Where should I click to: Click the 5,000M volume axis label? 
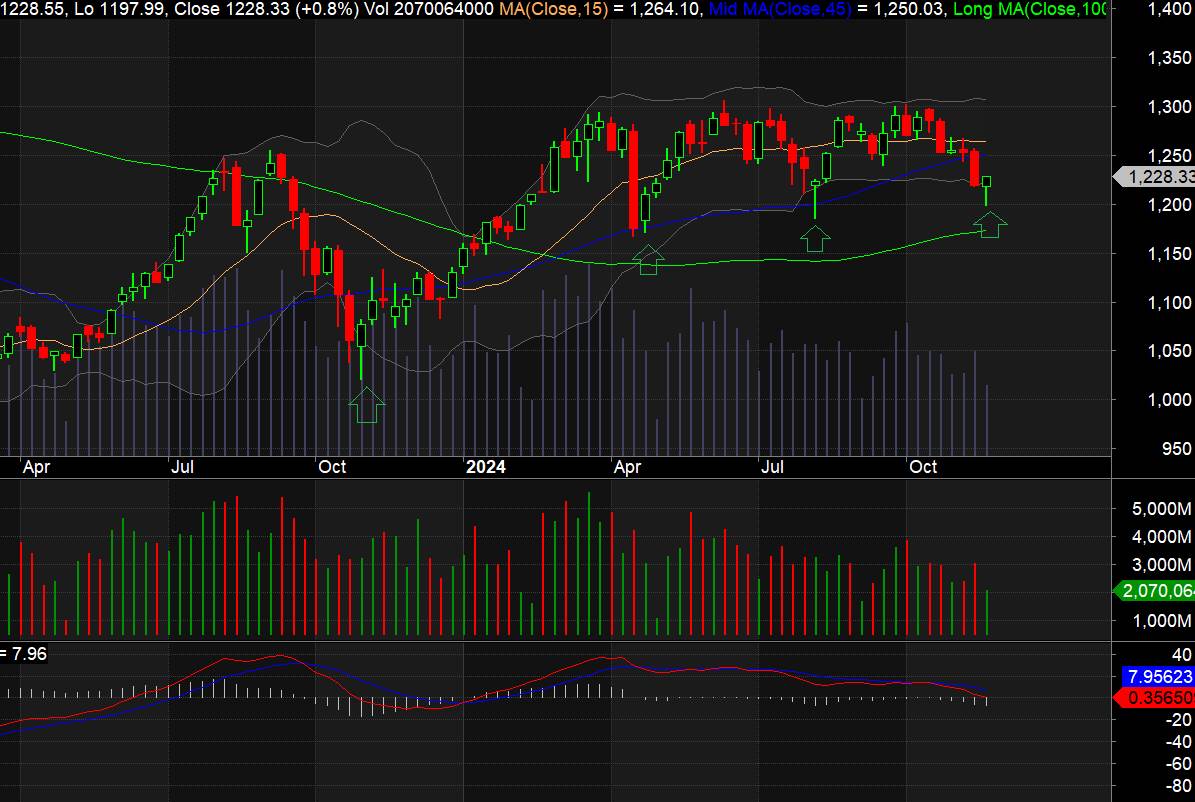[x=1162, y=508]
